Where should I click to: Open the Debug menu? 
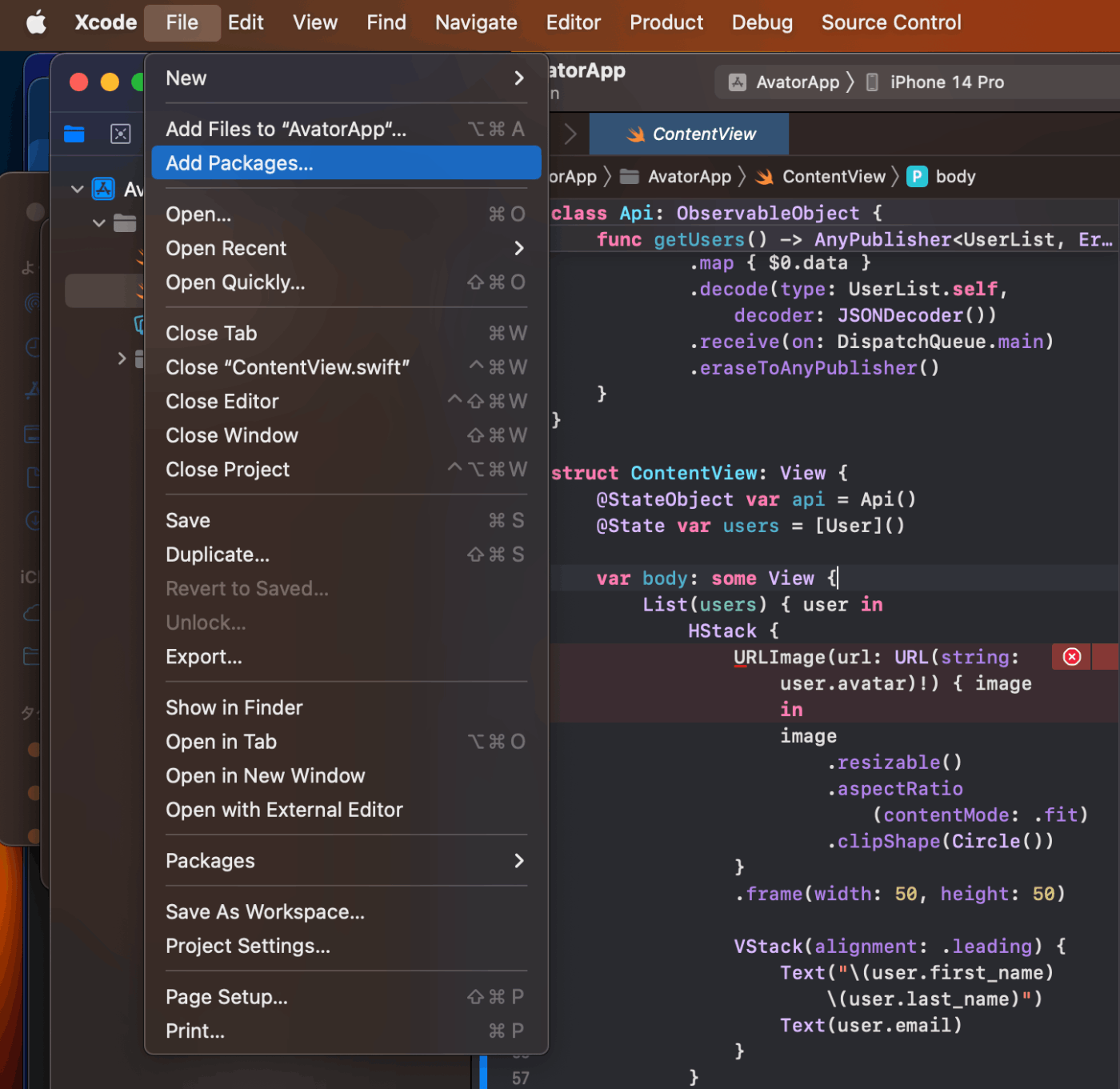[x=762, y=22]
